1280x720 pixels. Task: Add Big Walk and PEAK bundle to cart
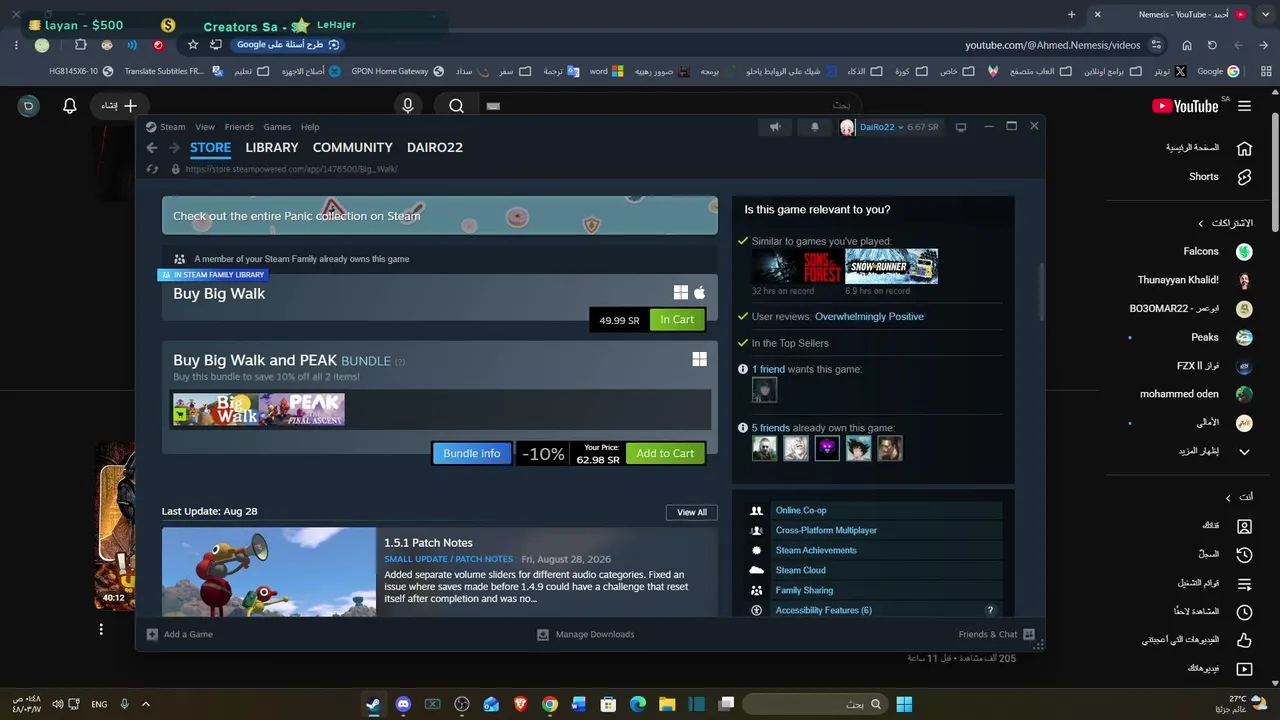pos(665,454)
